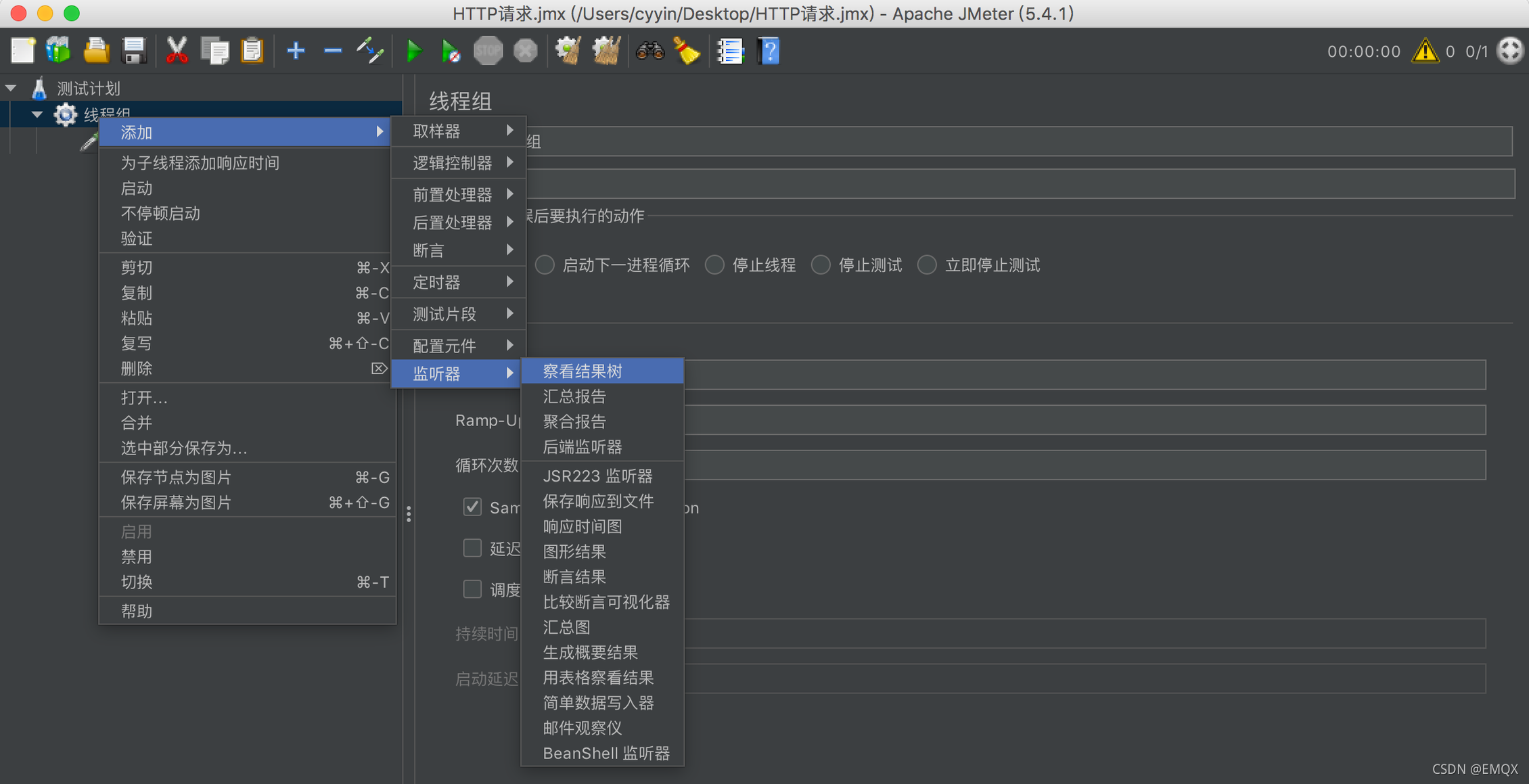Image resolution: width=1529 pixels, height=784 pixels.
Task: Choose 邮件观察仪 listener
Action: [x=602, y=729]
